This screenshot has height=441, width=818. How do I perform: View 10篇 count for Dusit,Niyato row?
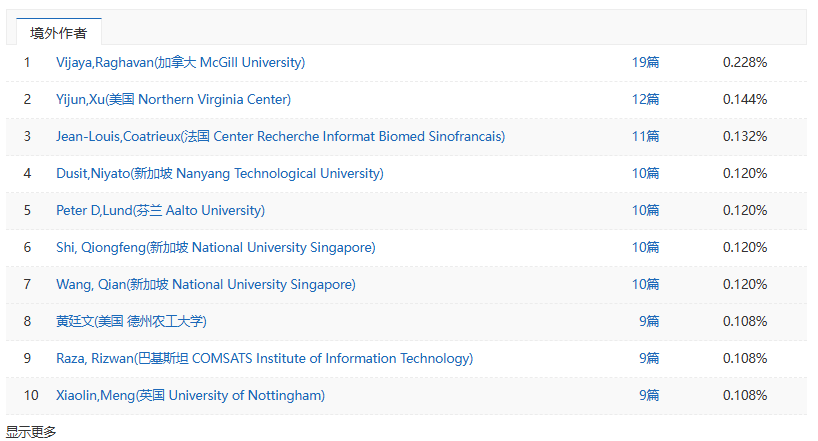[x=645, y=174]
